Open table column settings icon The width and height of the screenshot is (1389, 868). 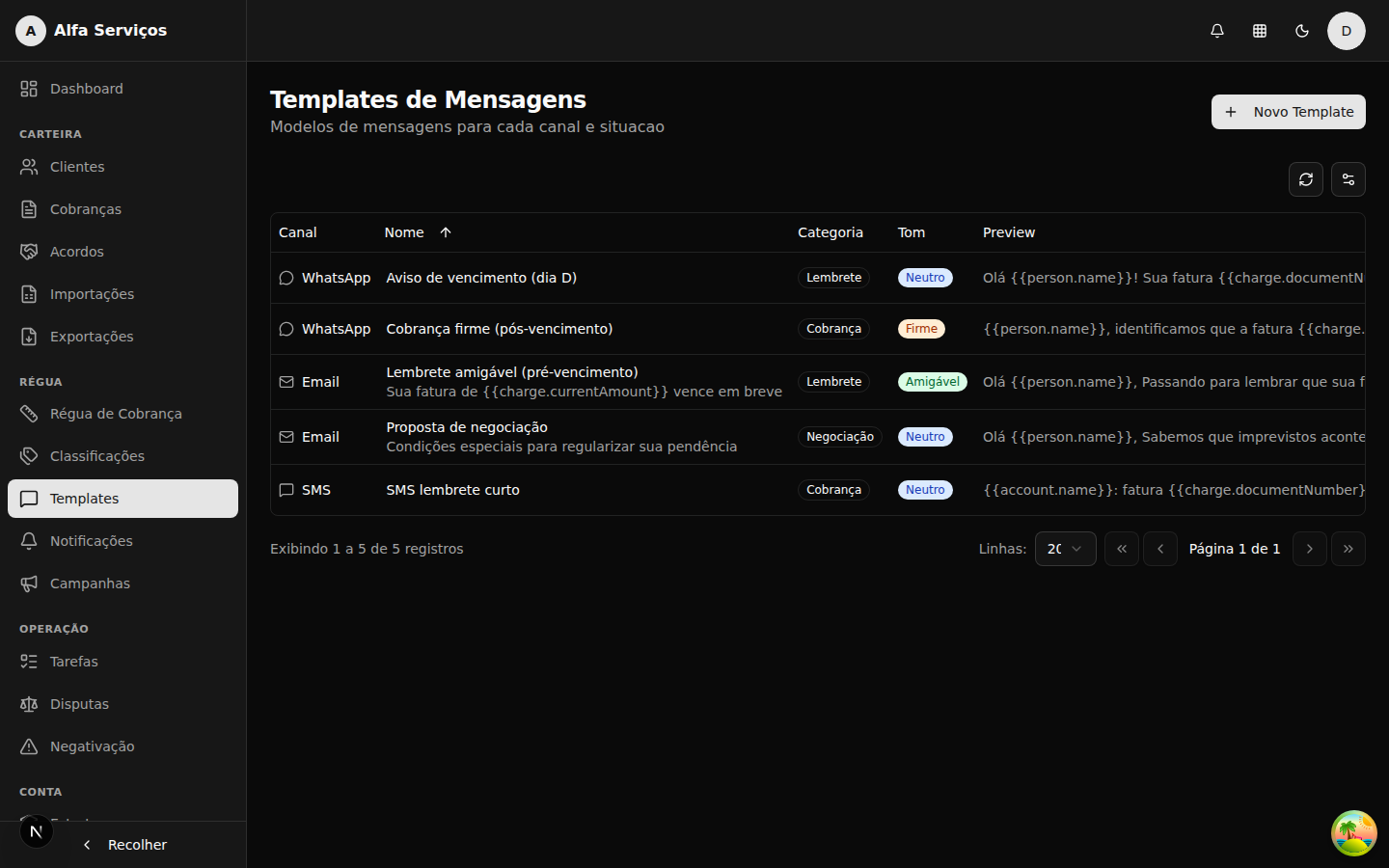(1348, 179)
